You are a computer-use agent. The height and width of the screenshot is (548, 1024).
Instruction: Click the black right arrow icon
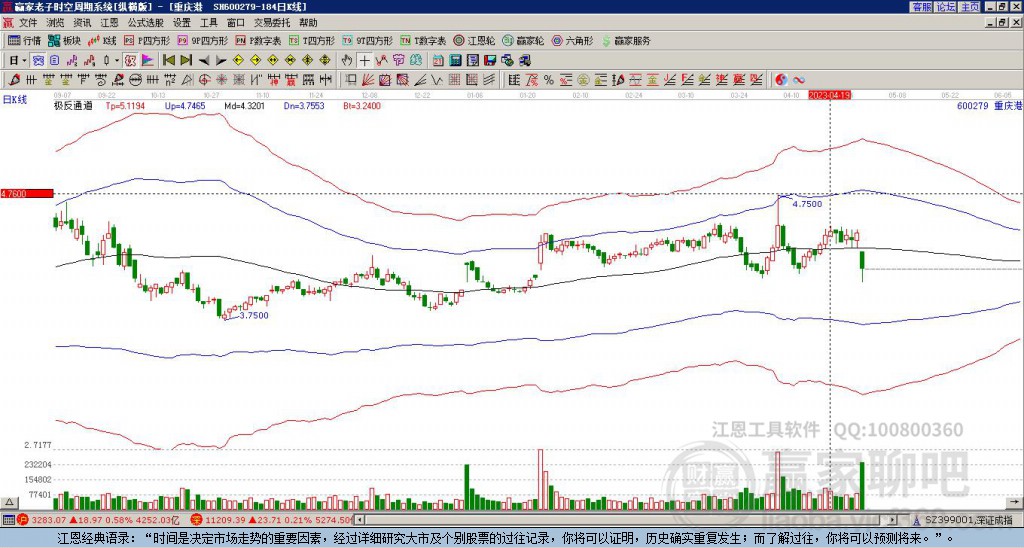pyautogui.click(x=221, y=60)
